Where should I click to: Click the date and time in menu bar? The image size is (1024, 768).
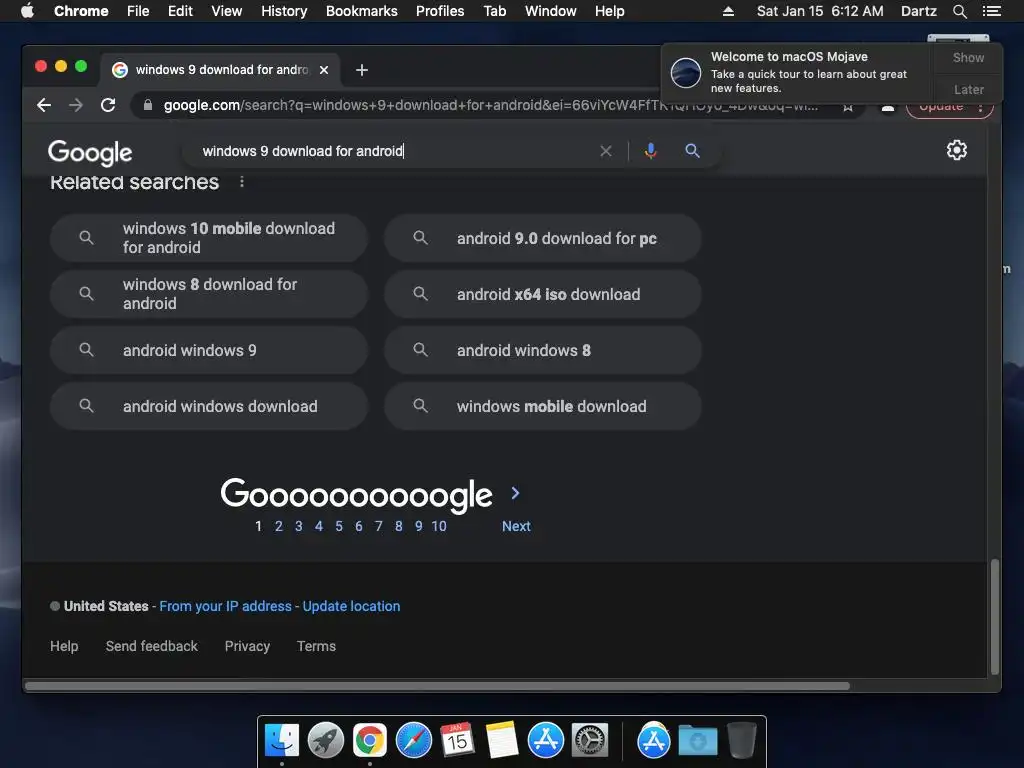(820, 11)
